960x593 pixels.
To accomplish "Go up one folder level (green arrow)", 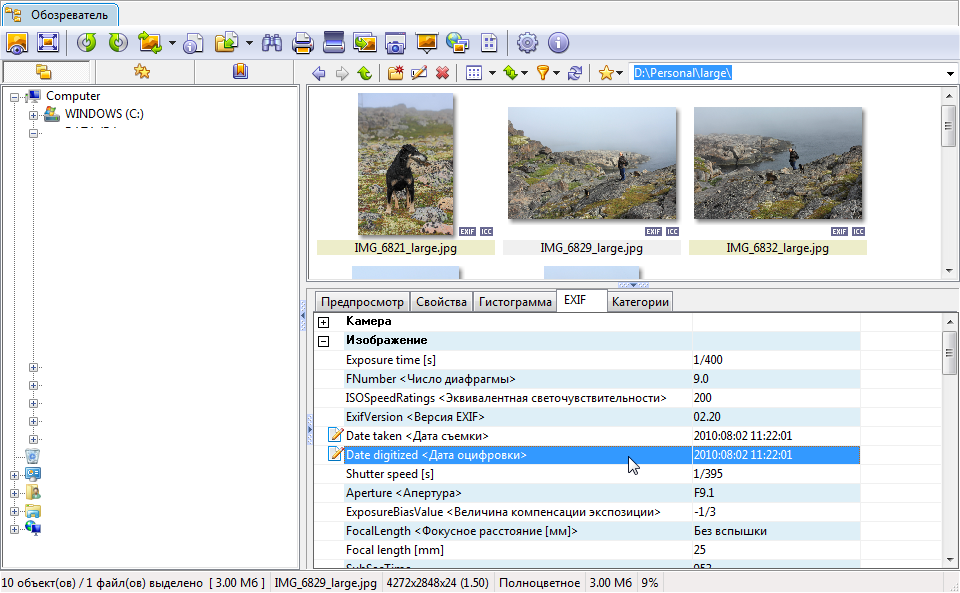I will (365, 73).
